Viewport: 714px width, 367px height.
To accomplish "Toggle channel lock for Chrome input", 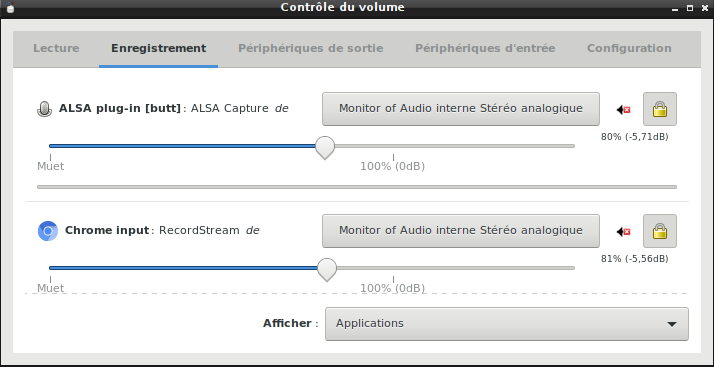I will (660, 231).
